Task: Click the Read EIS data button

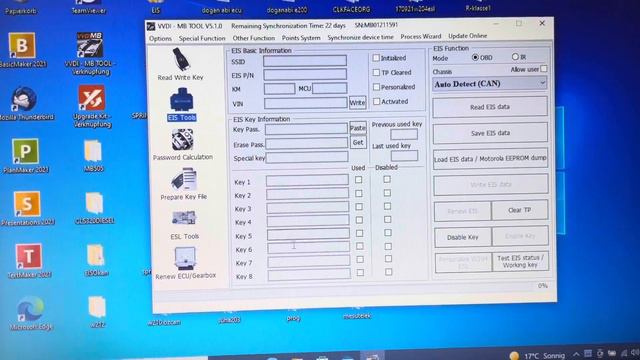Action: click(490, 107)
